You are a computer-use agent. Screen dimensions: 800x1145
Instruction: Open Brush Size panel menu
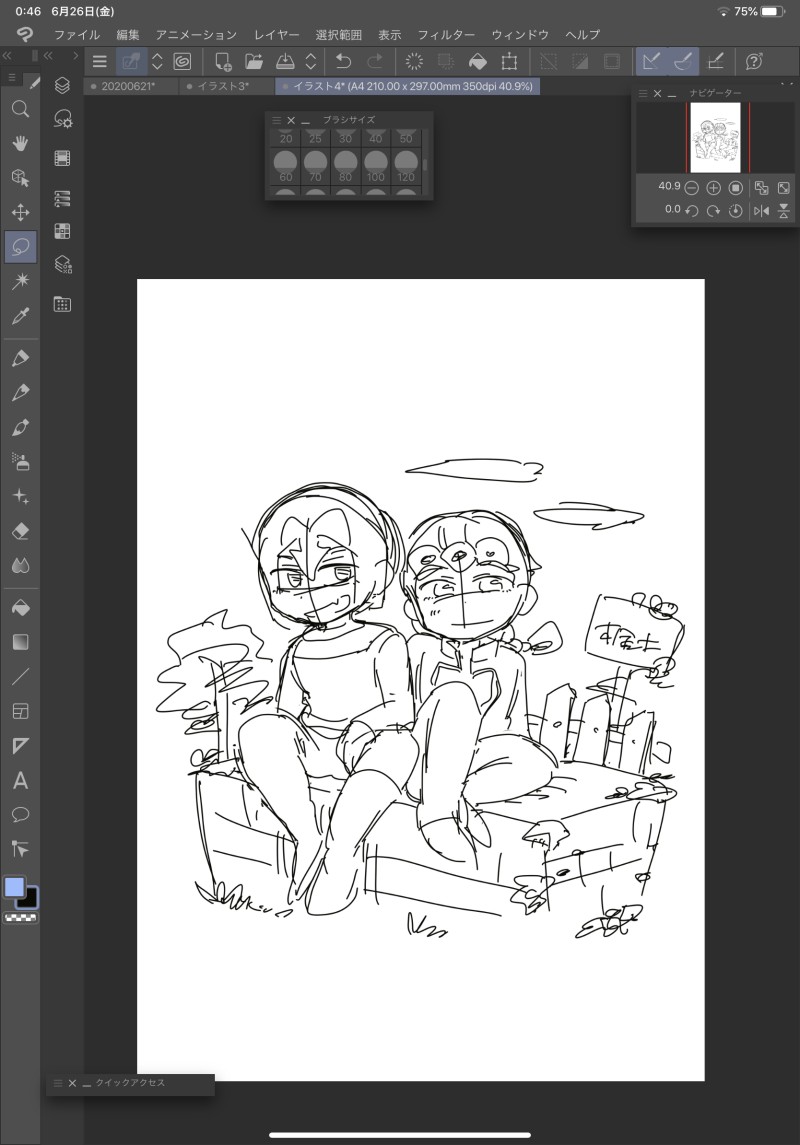pyautogui.click(x=277, y=120)
